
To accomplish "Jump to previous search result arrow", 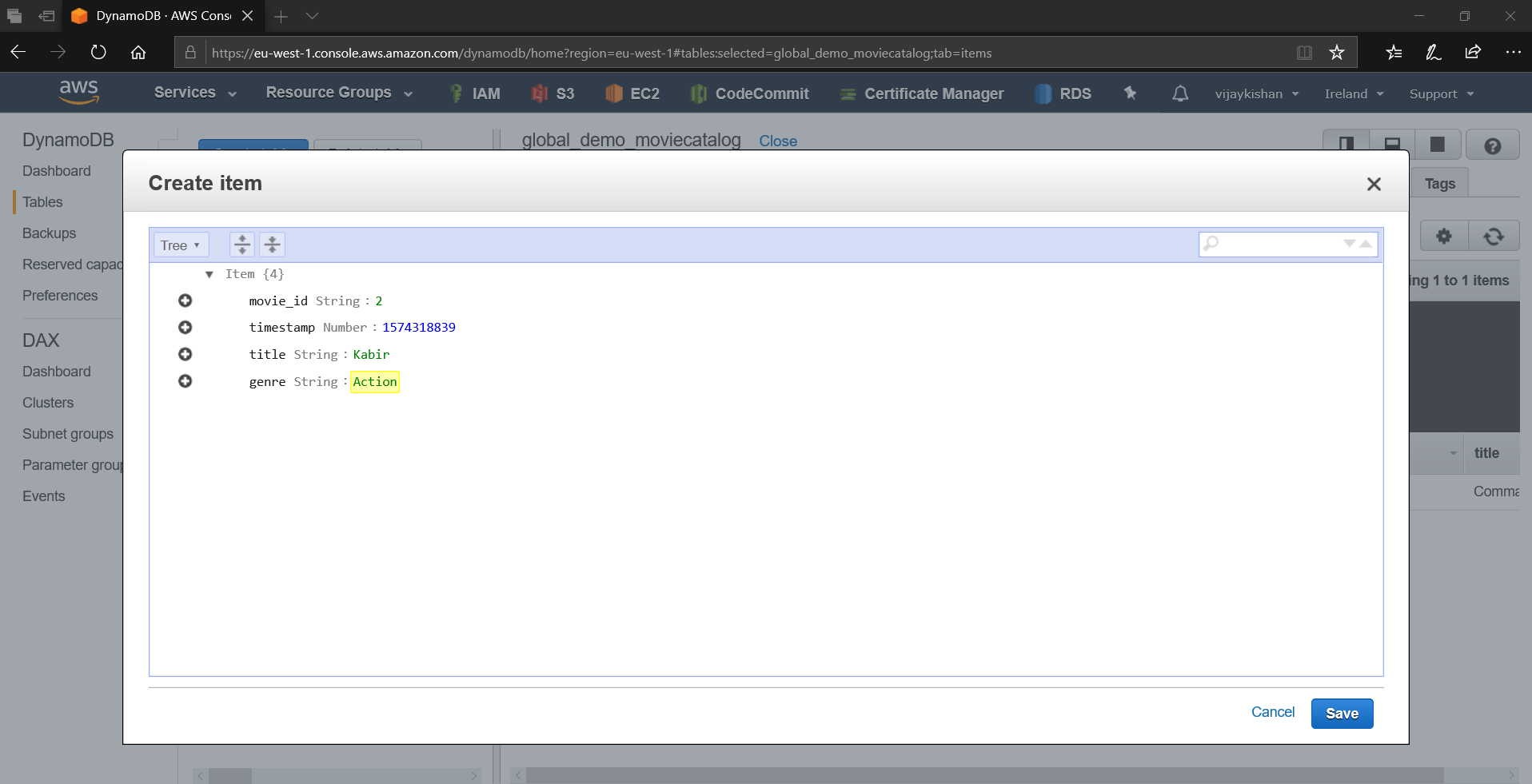I will (1366, 244).
